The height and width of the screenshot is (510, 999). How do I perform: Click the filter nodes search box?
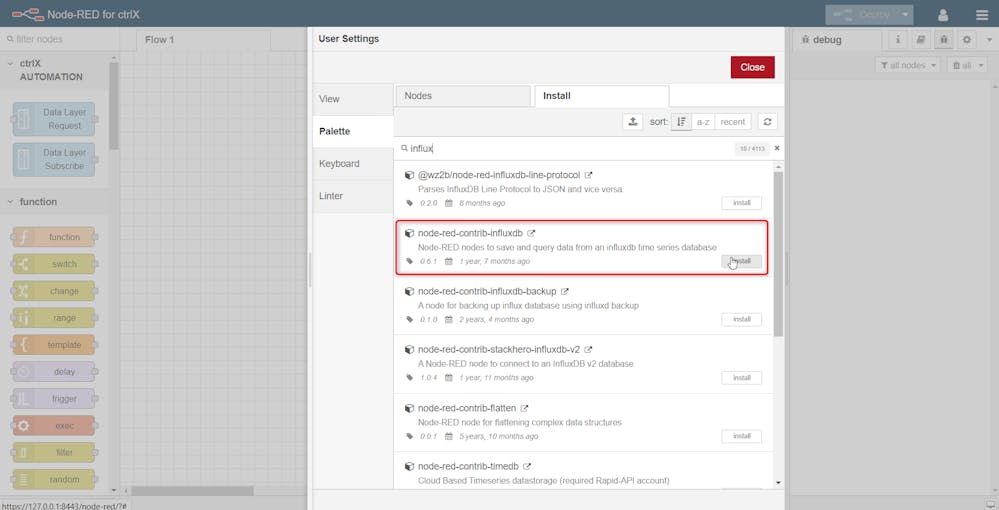click(59, 39)
